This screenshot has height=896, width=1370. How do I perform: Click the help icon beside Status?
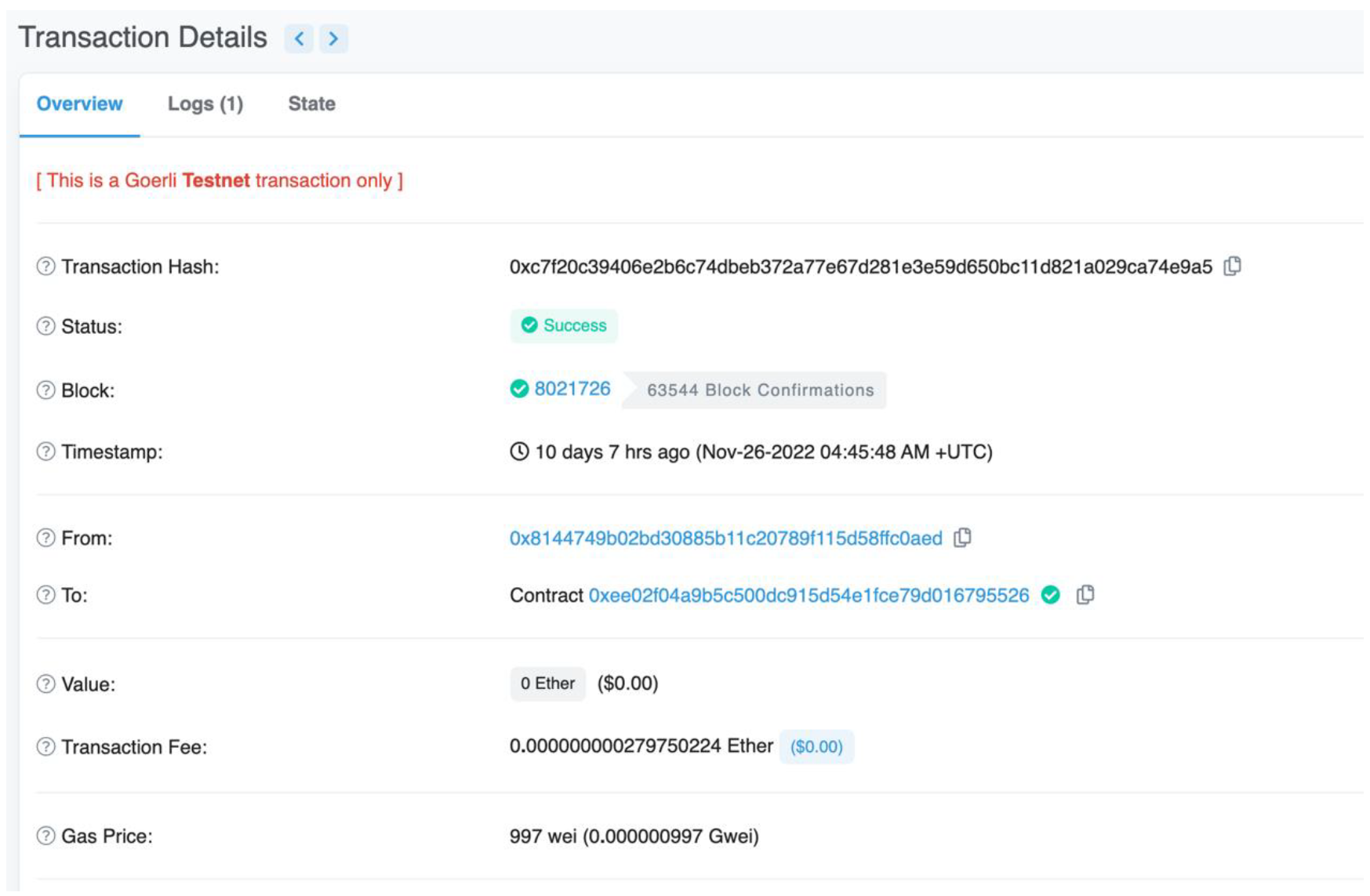[x=46, y=326]
